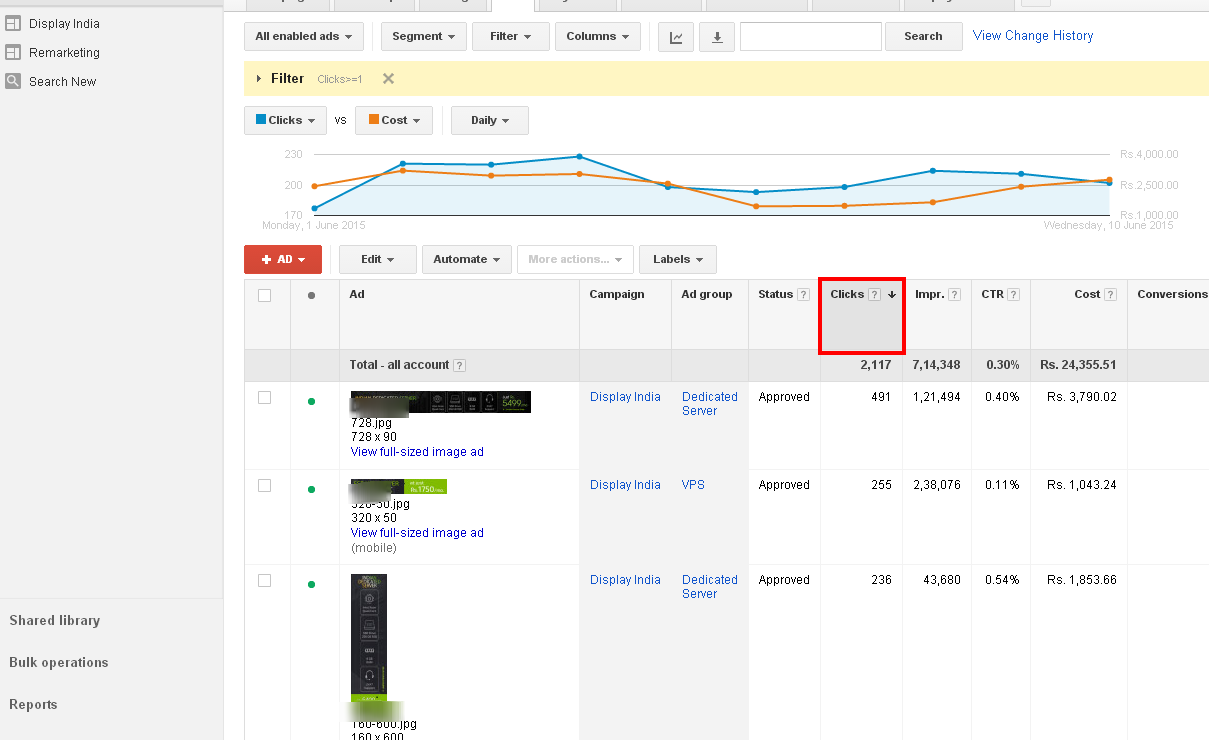This screenshot has width=1209, height=740.
Task: Click the download report icon
Action: [x=717, y=37]
